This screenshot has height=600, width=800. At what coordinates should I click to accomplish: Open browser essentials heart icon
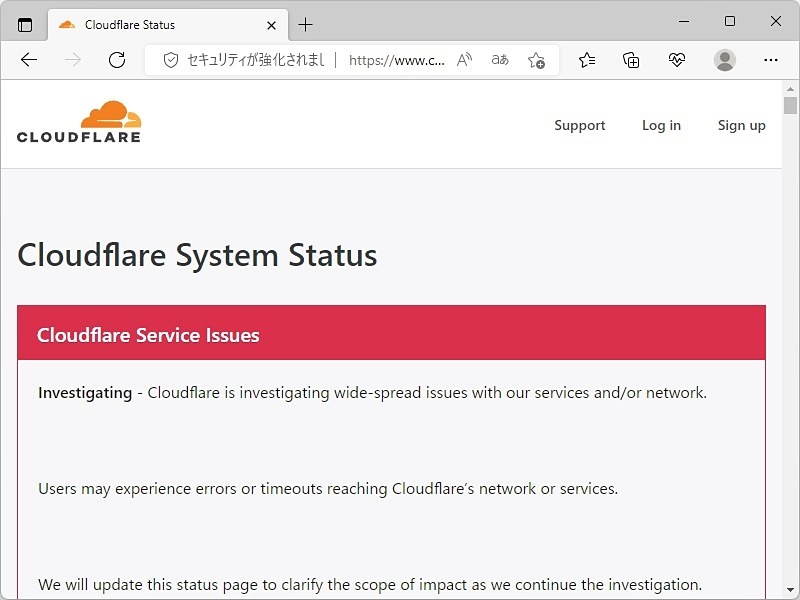tap(677, 60)
